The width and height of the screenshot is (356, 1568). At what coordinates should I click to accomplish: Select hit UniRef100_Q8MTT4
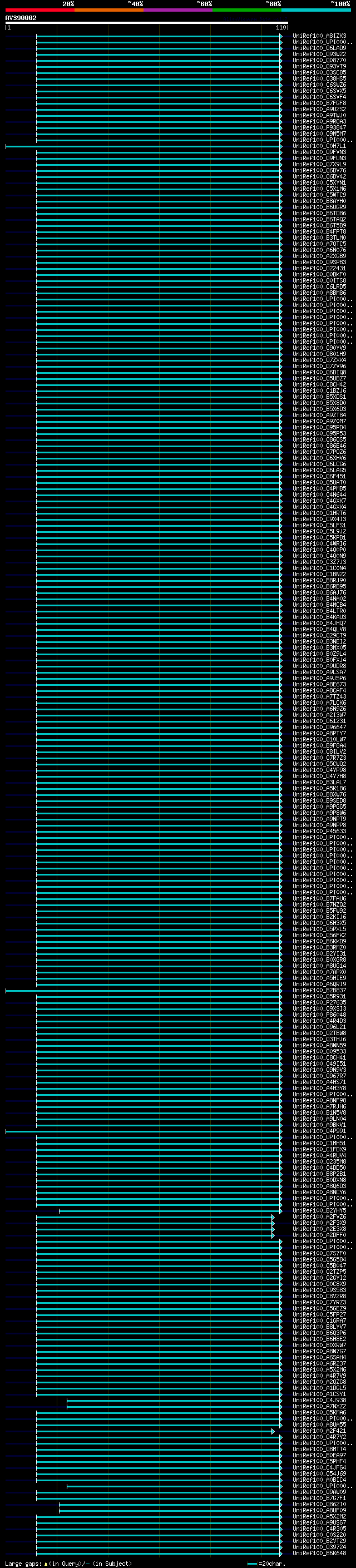319,1449
